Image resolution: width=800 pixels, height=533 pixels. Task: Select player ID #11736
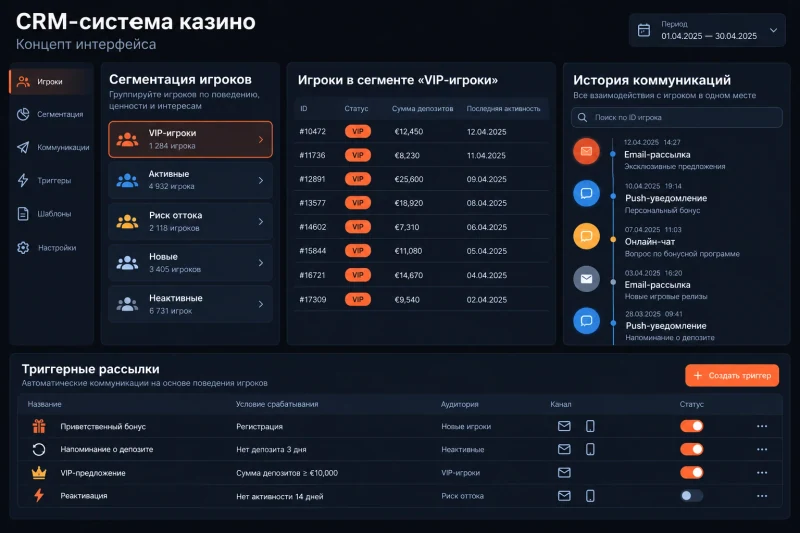click(312, 155)
